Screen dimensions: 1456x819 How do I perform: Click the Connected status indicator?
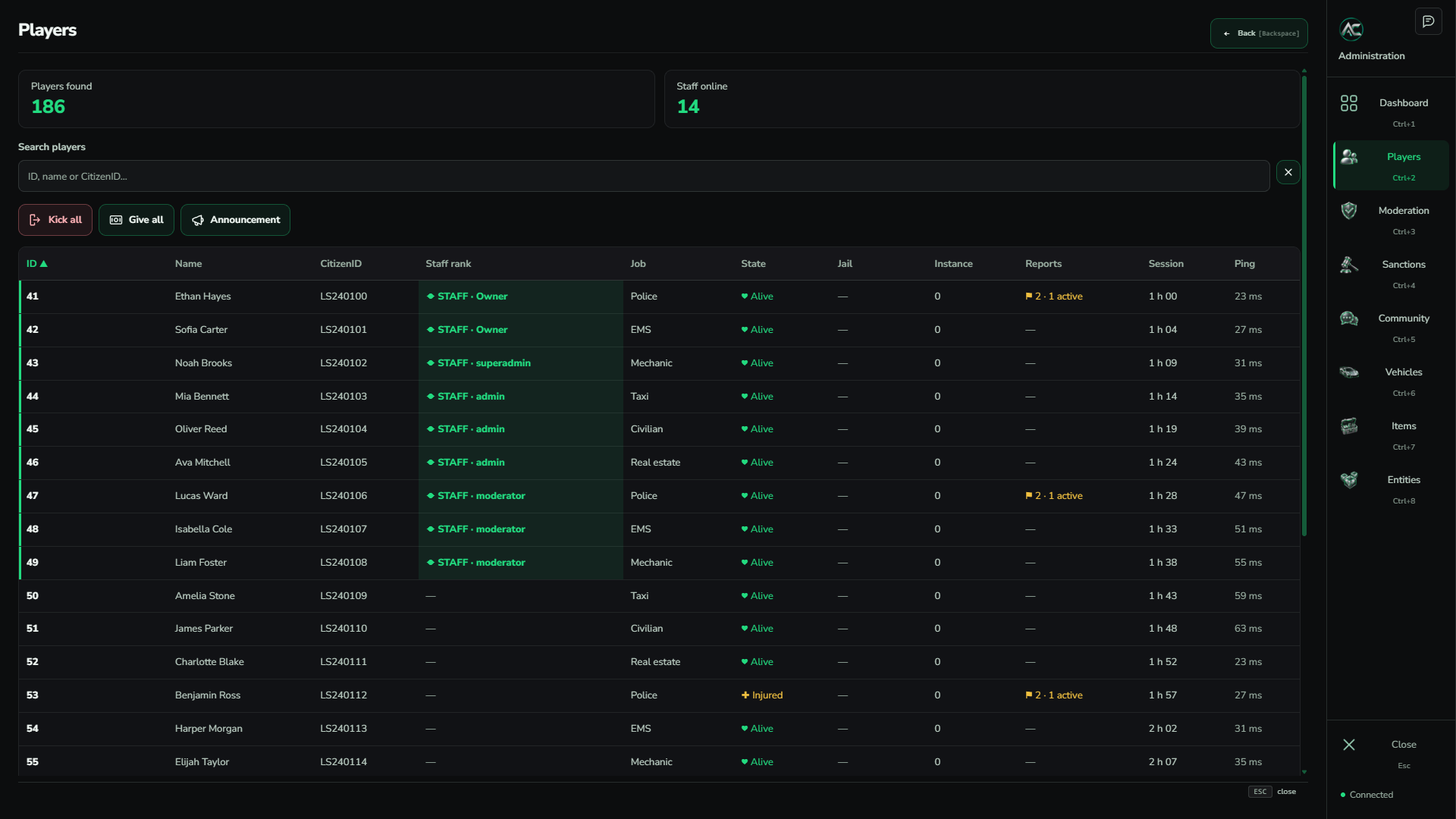point(1367,795)
